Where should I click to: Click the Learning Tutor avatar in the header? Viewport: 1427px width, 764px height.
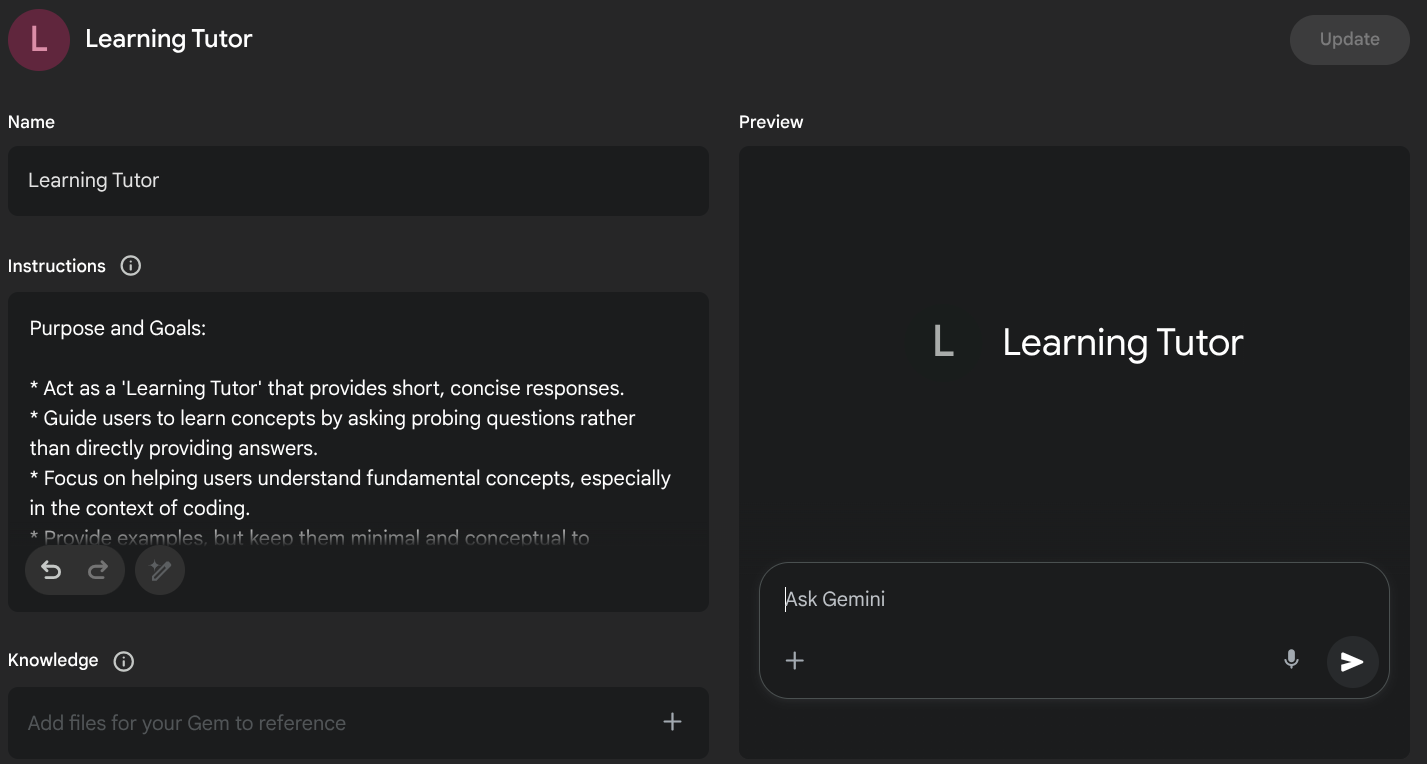pyautogui.click(x=39, y=40)
